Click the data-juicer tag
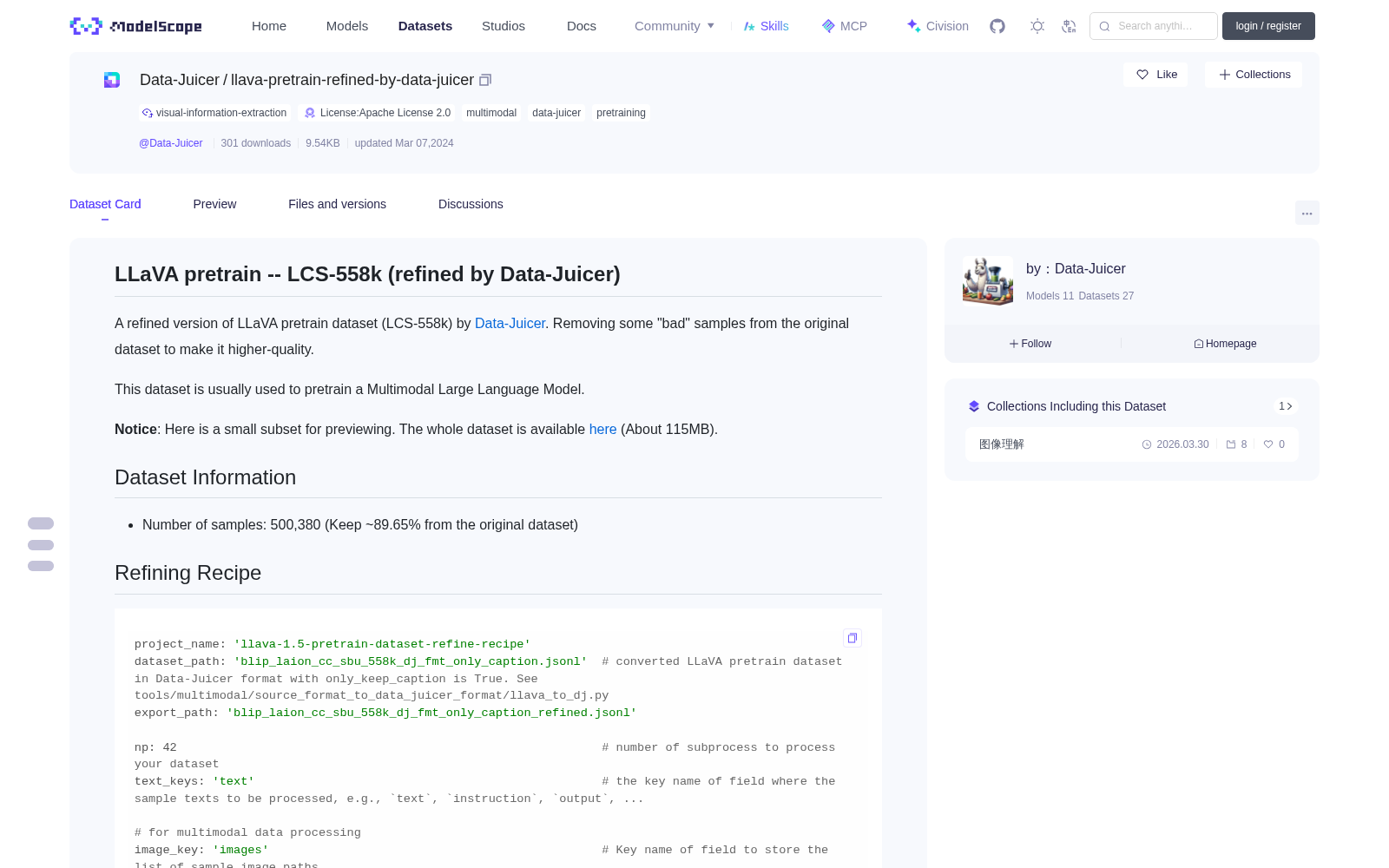 click(x=556, y=113)
